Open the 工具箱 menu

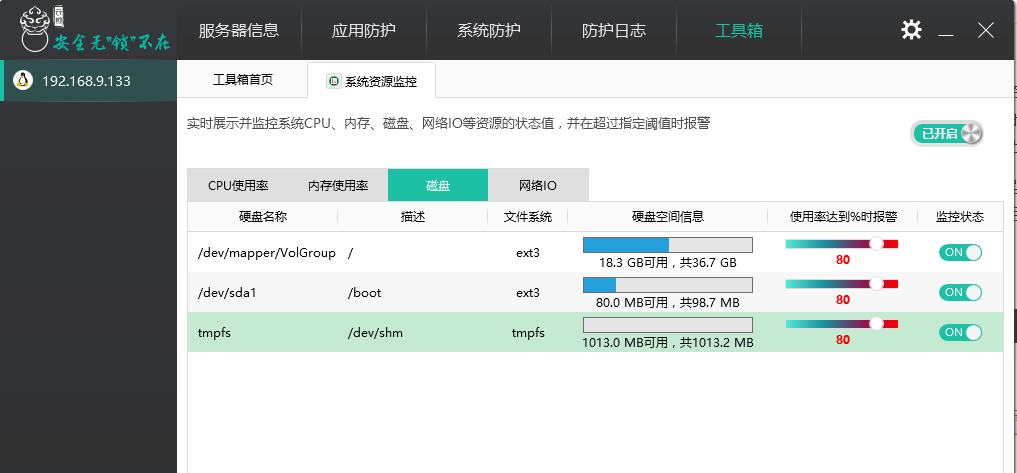point(739,30)
